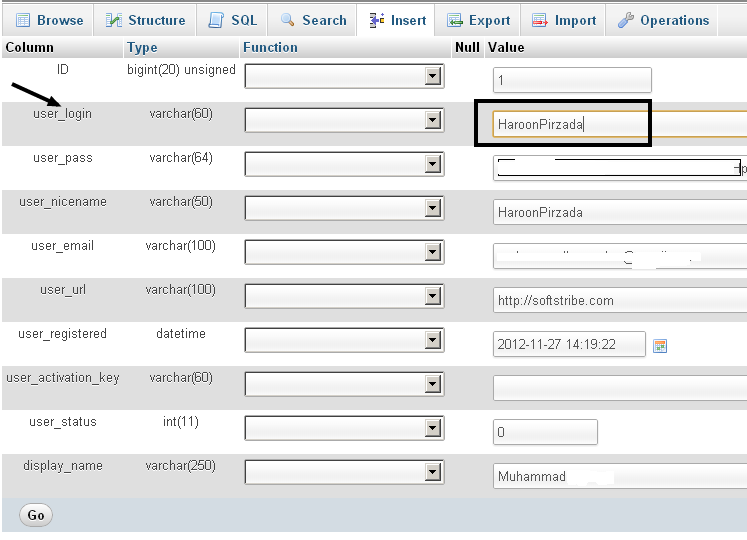This screenshot has width=747, height=540.
Task: Click the Search magnifier icon
Action: click(287, 20)
